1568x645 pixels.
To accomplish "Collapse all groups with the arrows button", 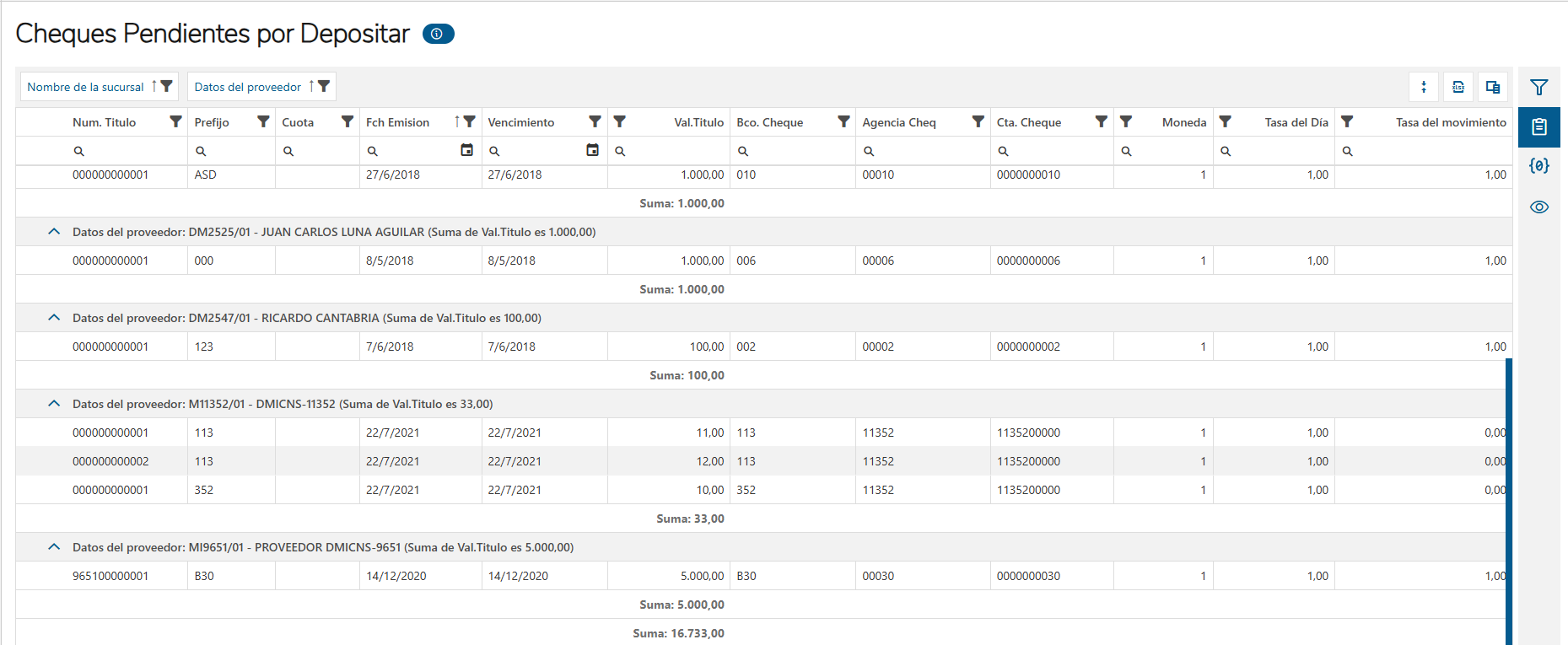I will click(1424, 87).
